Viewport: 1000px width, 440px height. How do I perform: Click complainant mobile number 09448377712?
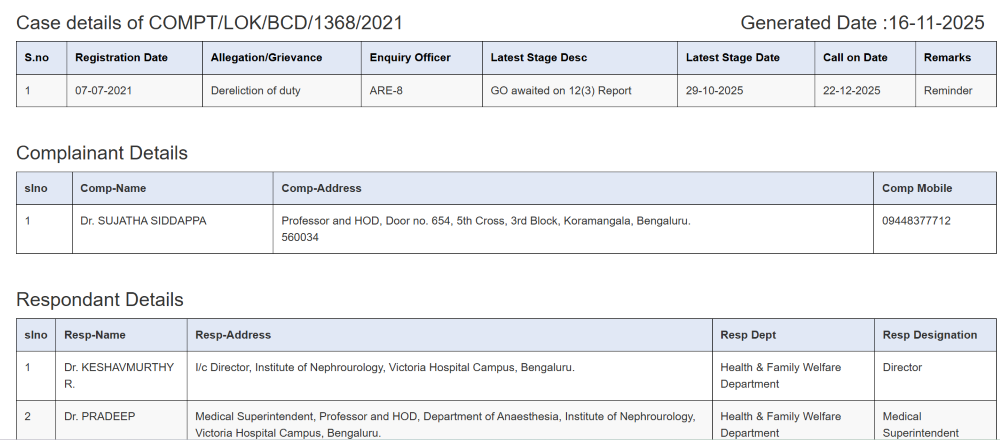click(x=916, y=220)
